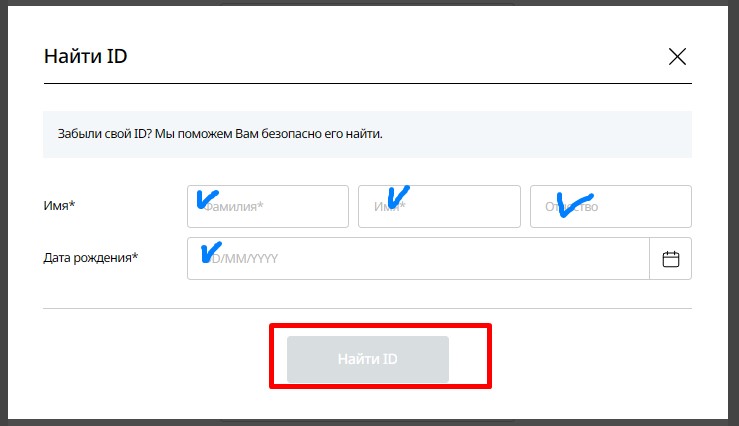
Task: Close the Найти ID dialog
Action: point(677,56)
